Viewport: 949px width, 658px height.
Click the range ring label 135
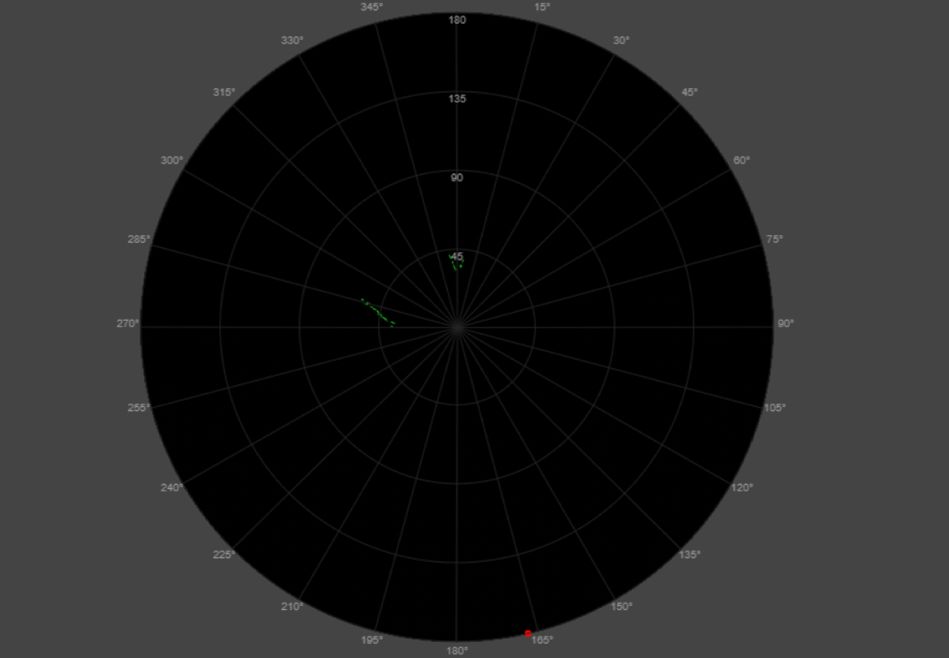click(x=457, y=99)
